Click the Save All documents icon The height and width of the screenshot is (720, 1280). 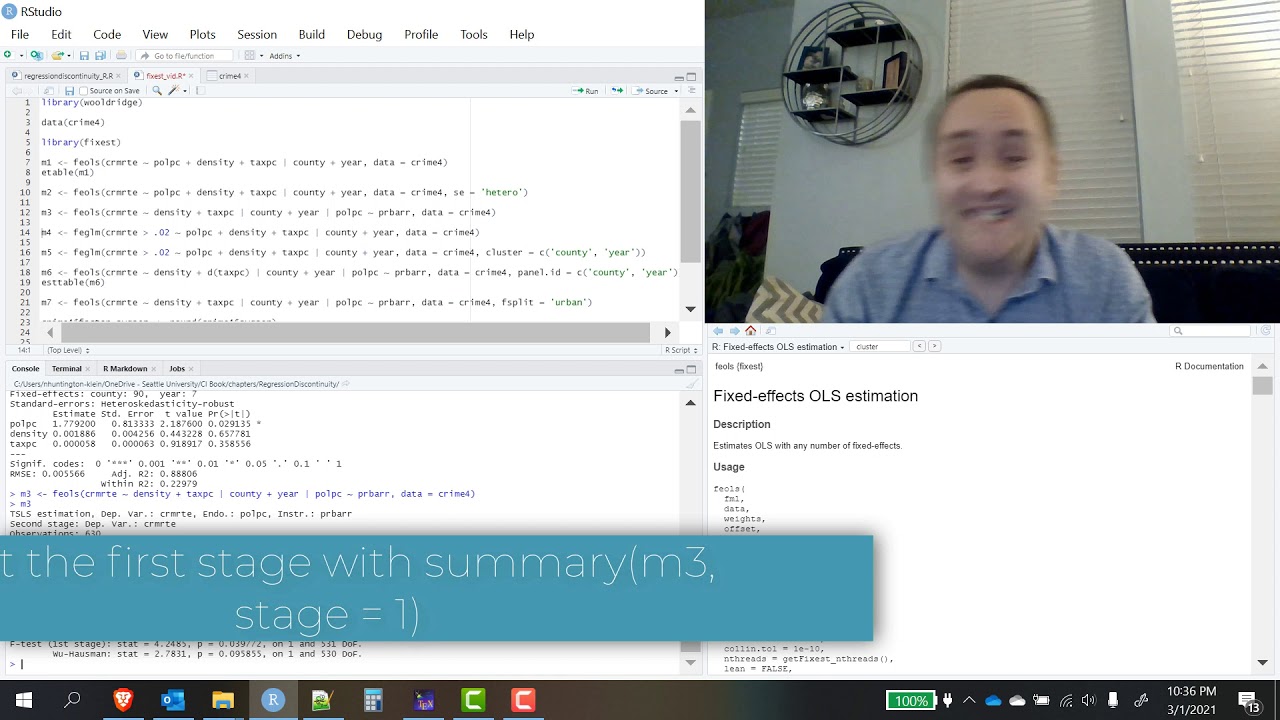pos(100,56)
